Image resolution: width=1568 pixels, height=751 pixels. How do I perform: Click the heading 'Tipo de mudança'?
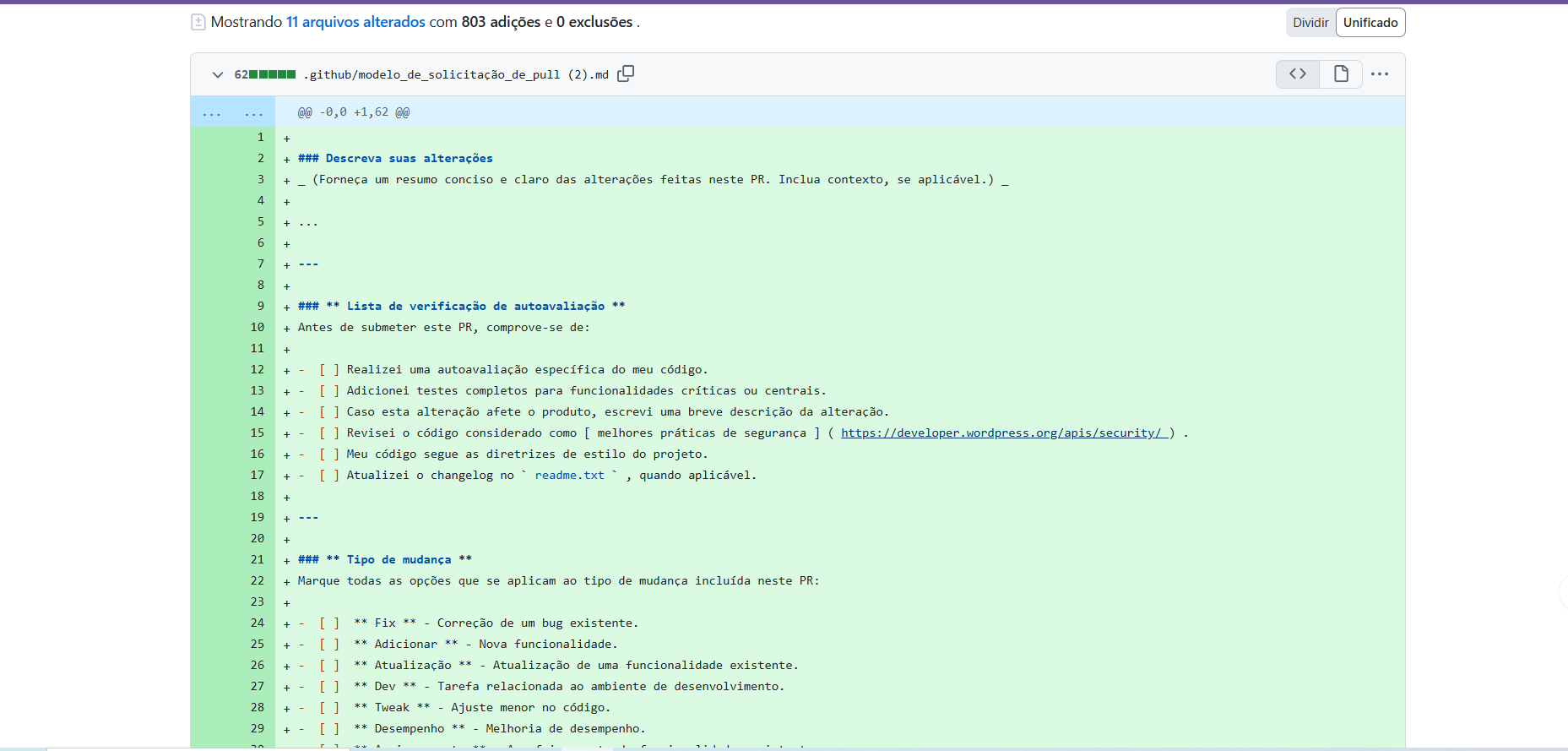click(x=399, y=559)
